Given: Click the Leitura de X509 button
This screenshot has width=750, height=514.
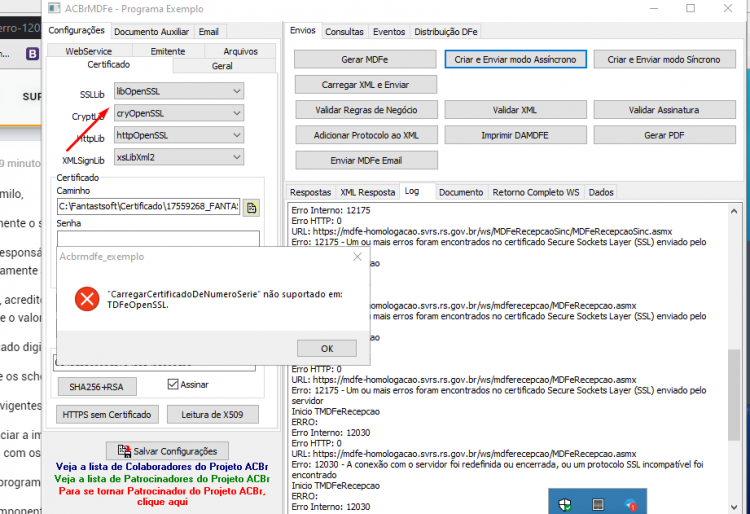Looking at the screenshot, I should point(212,415).
